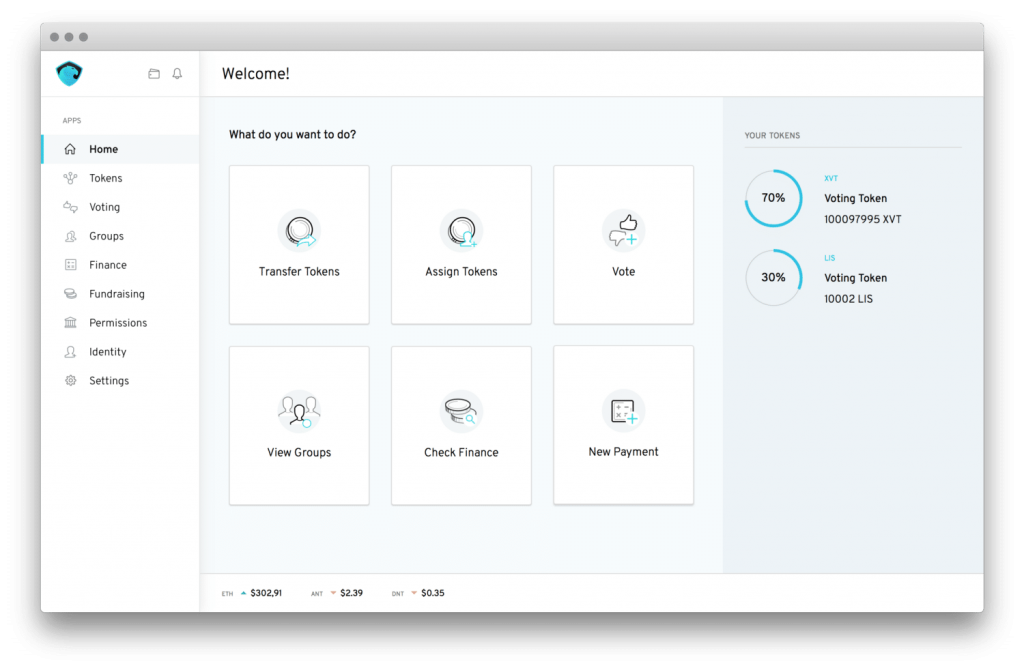Click the YOUR TOKENS section header

coord(772,136)
